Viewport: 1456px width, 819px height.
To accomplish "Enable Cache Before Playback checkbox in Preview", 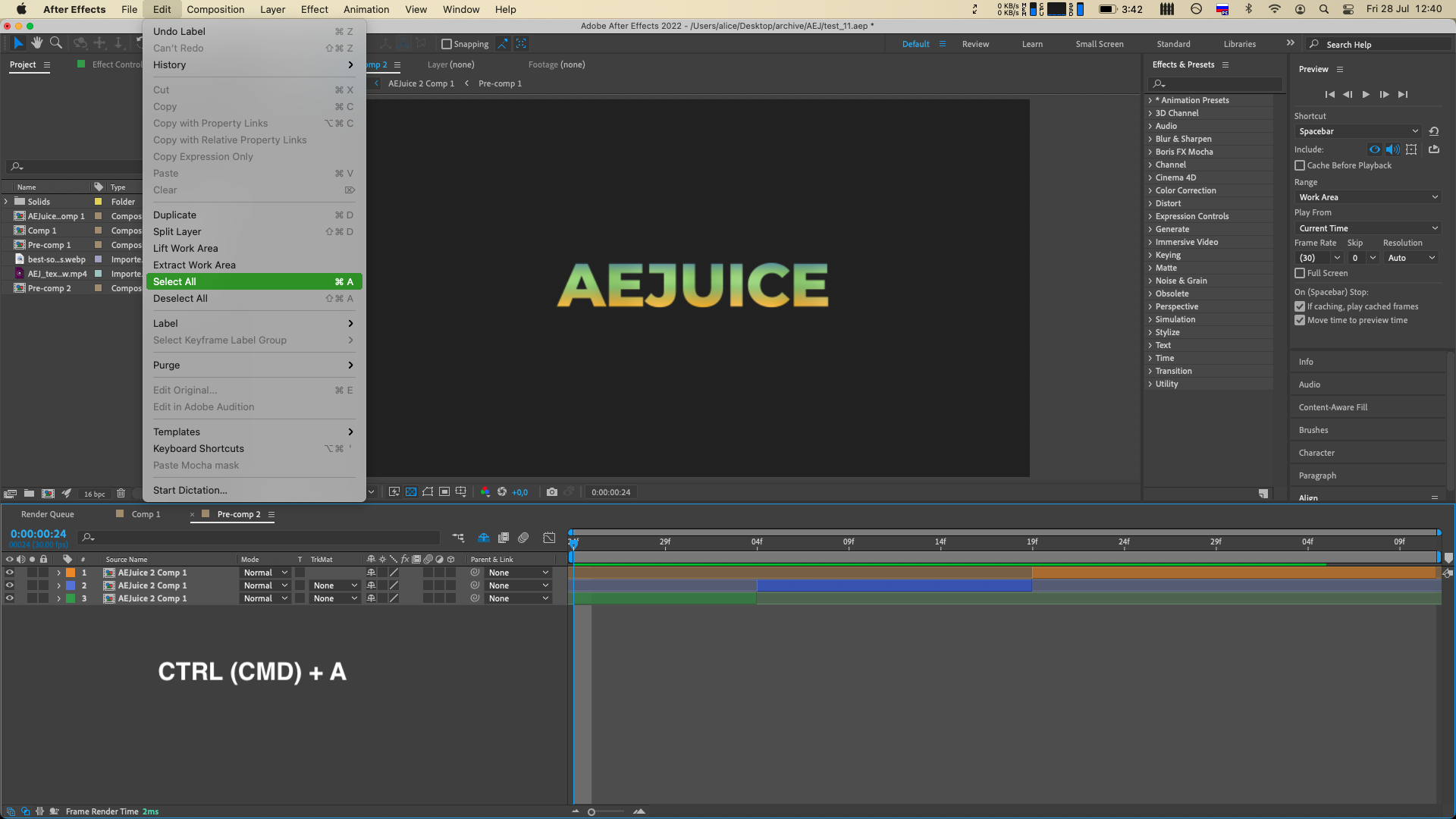I will [1300, 165].
